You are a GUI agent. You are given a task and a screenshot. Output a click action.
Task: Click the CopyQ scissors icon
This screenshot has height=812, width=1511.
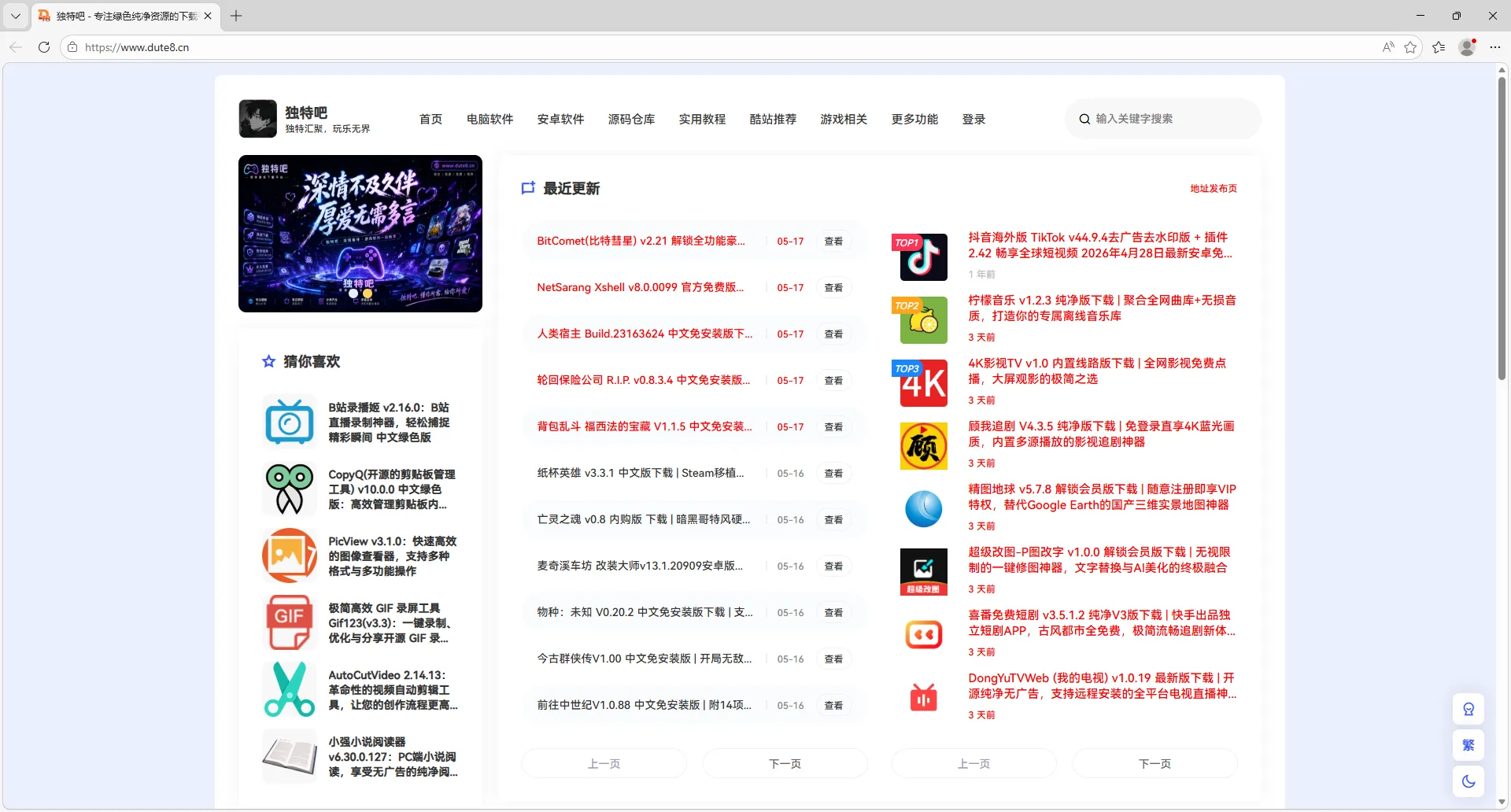pyautogui.click(x=290, y=489)
